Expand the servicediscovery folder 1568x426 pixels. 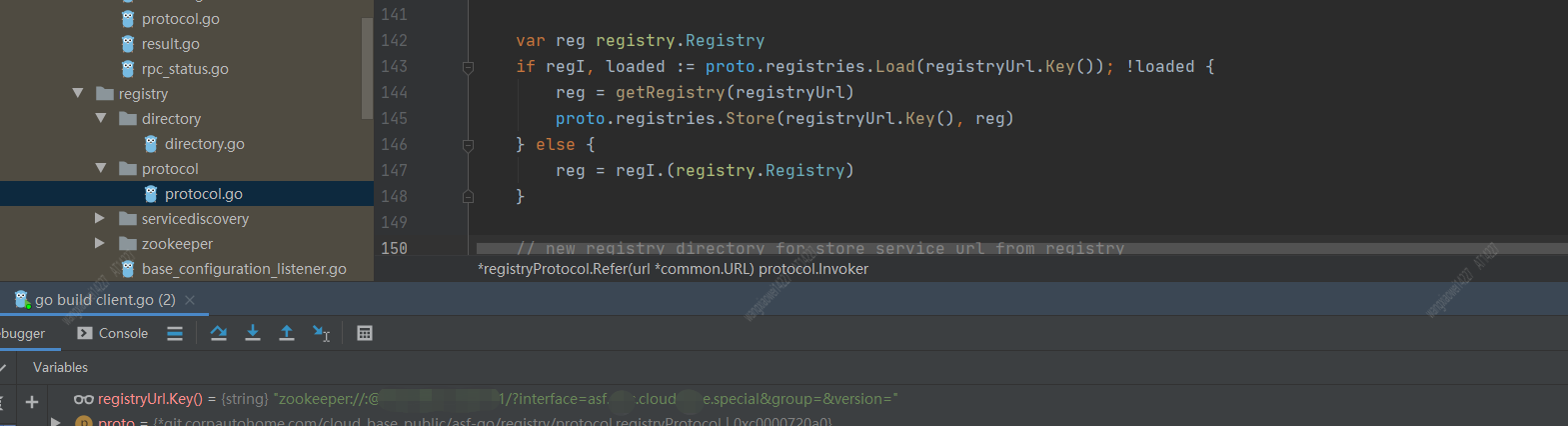click(x=100, y=218)
